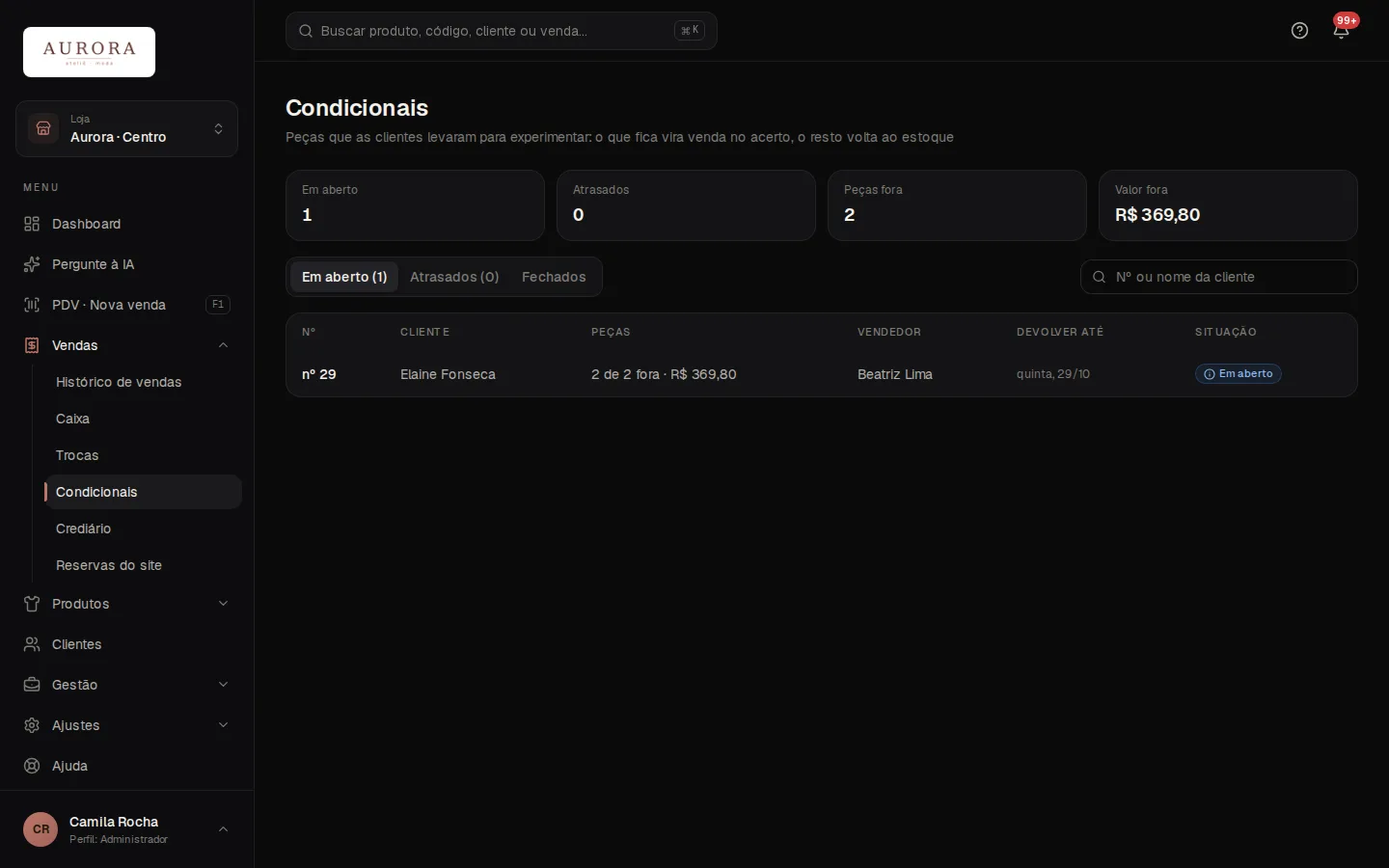
Task: Click the Vendas receipt icon
Action: point(32,345)
